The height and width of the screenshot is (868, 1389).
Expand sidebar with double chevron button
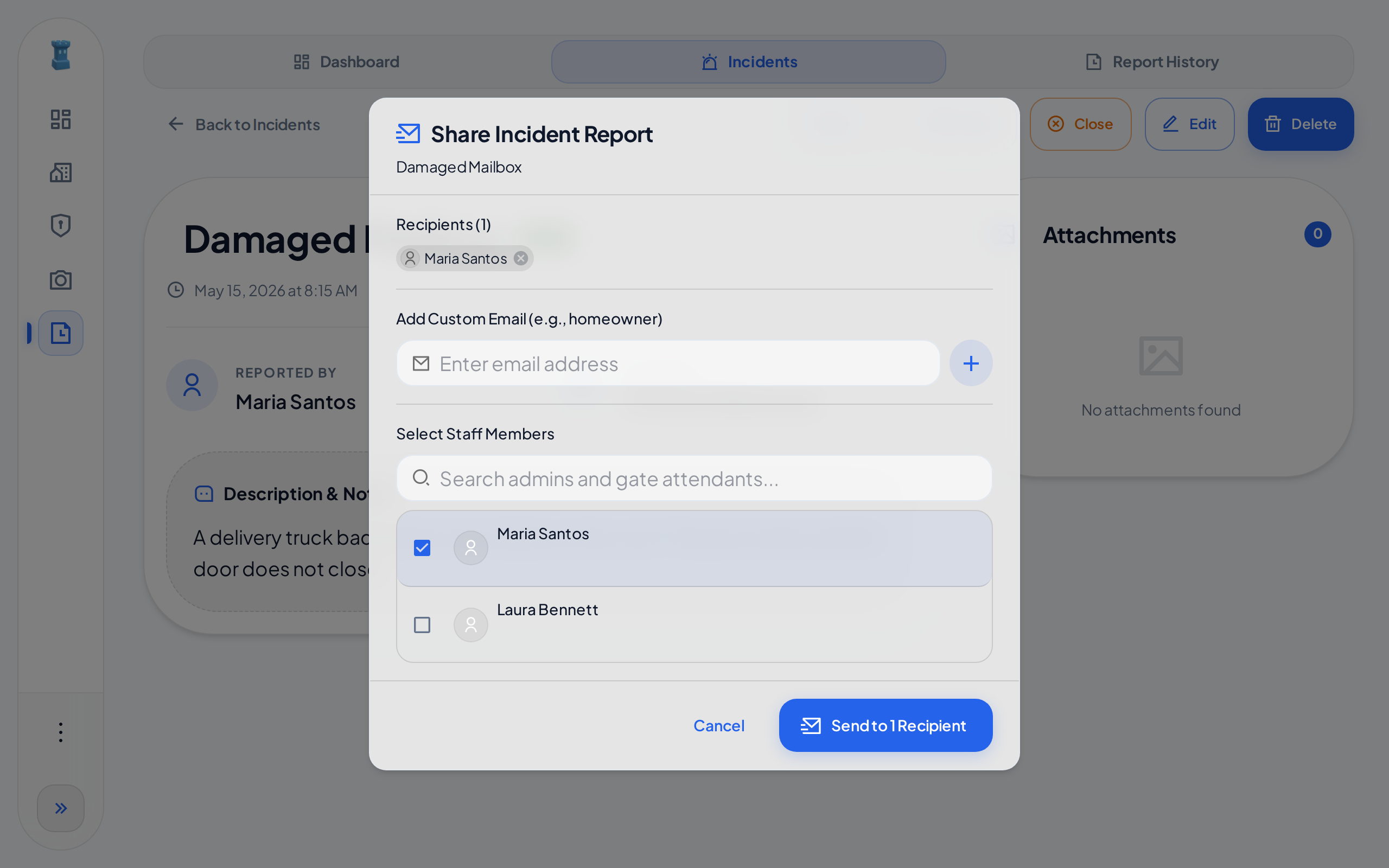pos(61,808)
